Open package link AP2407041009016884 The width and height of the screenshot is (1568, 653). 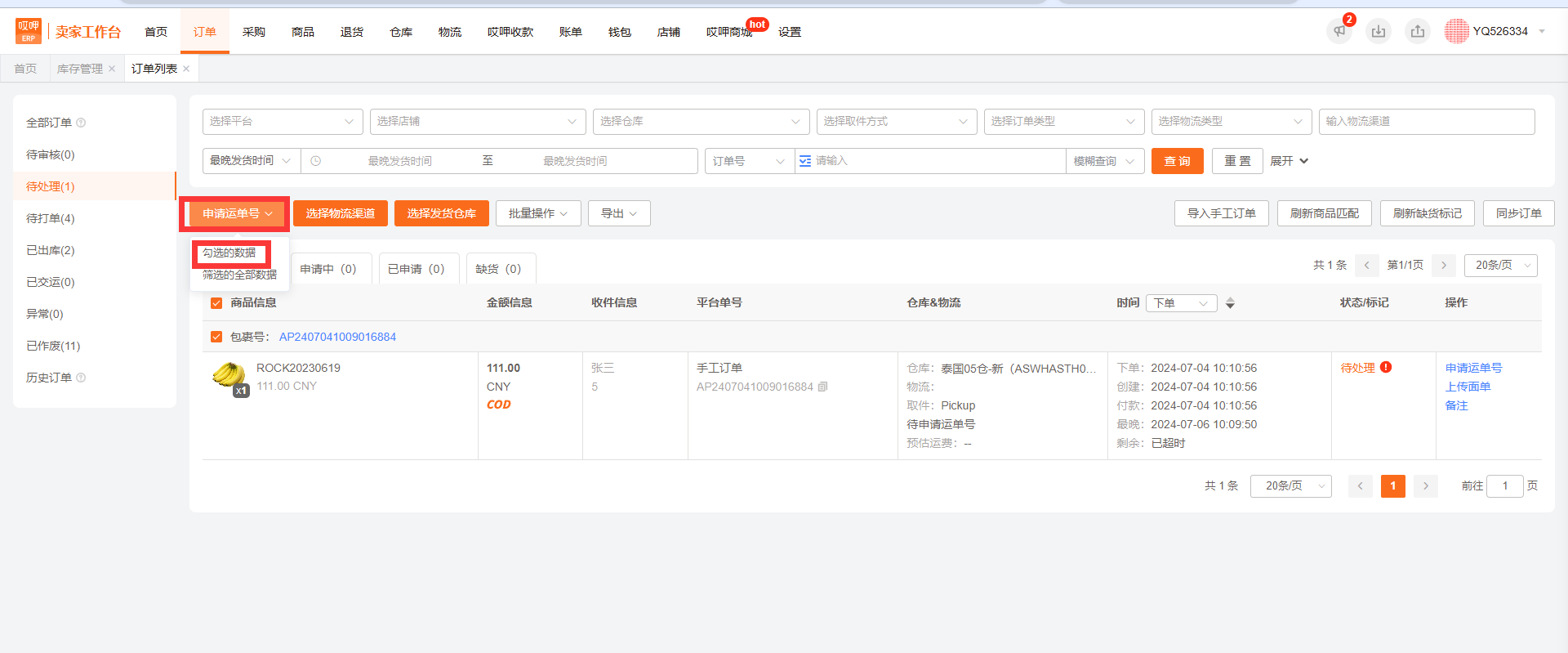coord(337,337)
